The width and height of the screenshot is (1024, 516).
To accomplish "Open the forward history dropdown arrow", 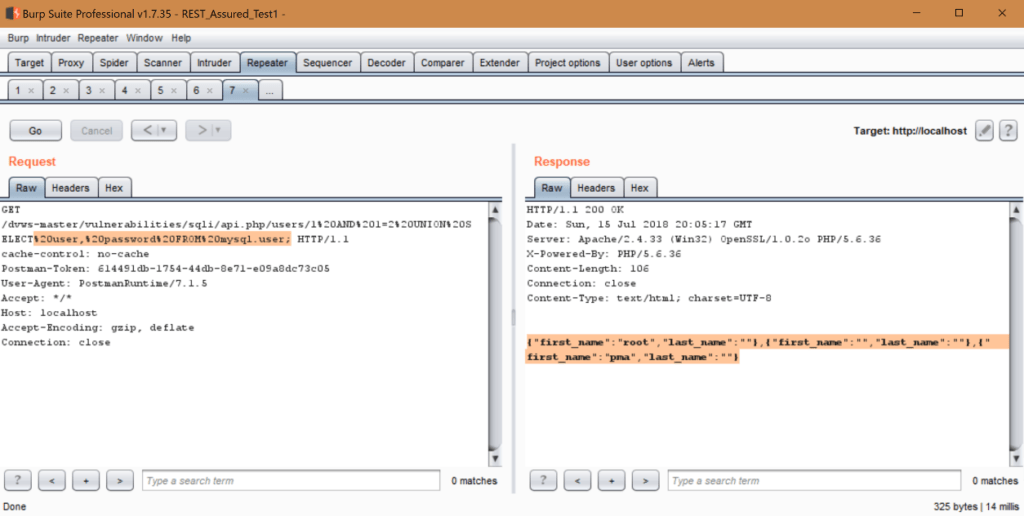I will coord(216,130).
